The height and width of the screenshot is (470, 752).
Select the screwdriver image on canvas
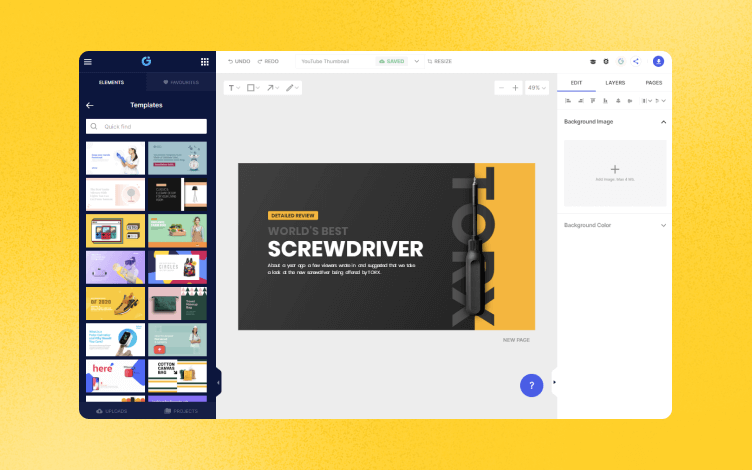tap(475, 247)
